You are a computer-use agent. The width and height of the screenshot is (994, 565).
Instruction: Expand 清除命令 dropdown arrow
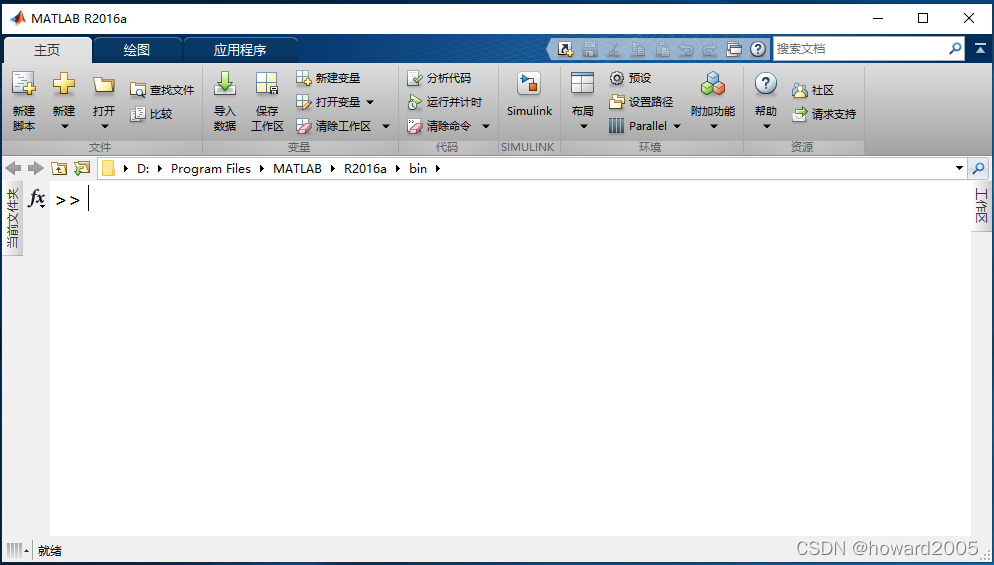tap(486, 126)
